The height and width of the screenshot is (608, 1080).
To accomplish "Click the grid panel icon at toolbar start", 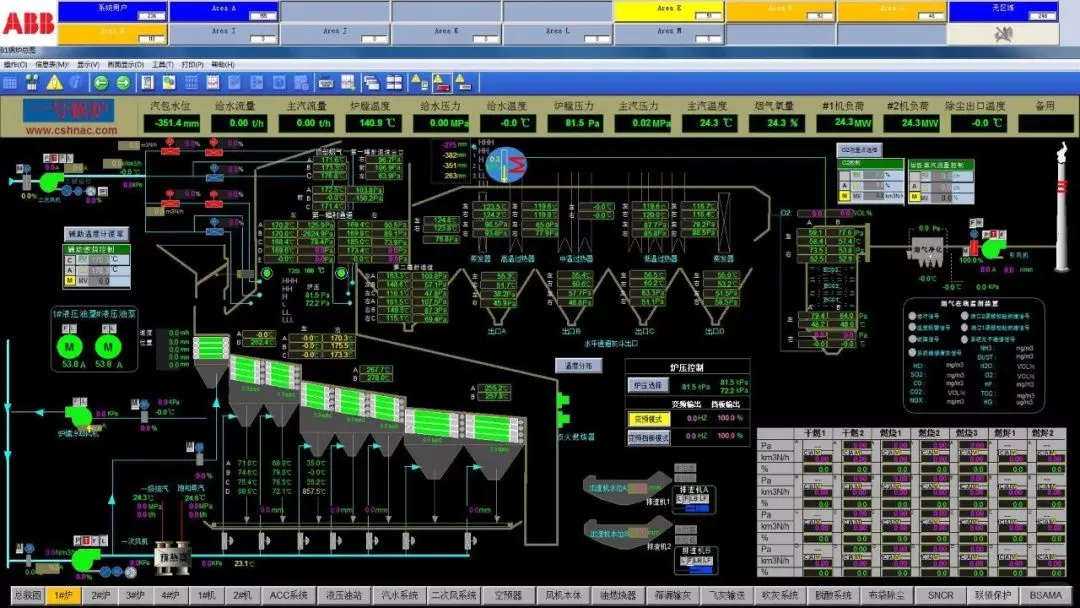I will 10,83.
